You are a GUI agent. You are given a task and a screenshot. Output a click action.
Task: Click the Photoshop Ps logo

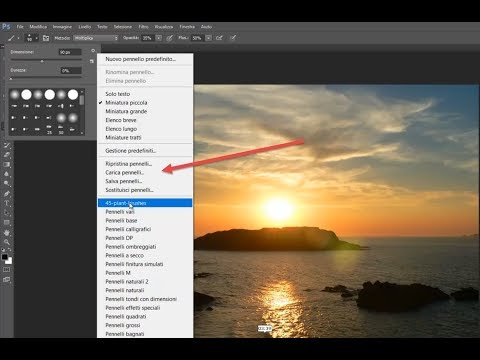[6, 27]
